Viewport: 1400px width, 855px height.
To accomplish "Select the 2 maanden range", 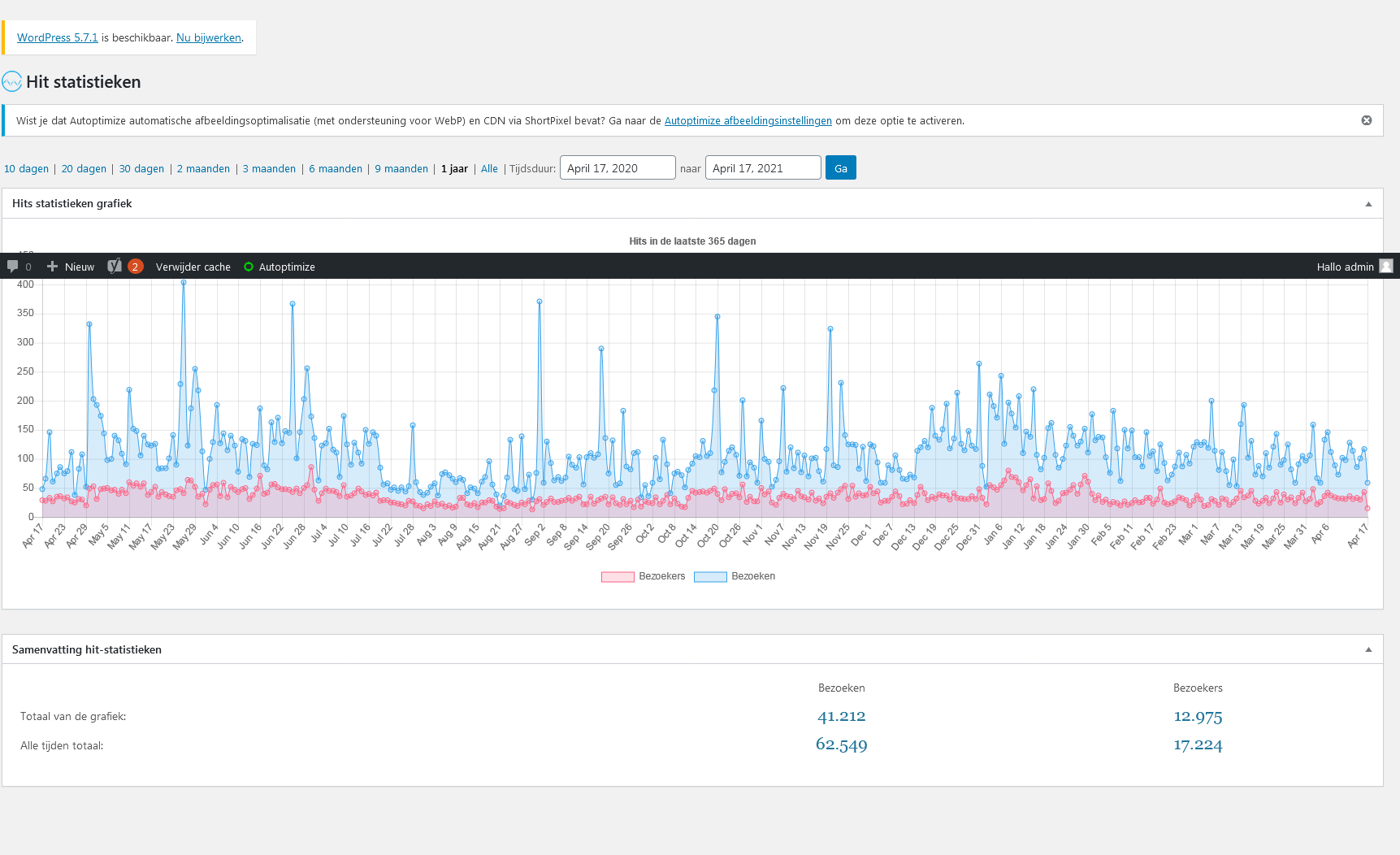I will (203, 169).
